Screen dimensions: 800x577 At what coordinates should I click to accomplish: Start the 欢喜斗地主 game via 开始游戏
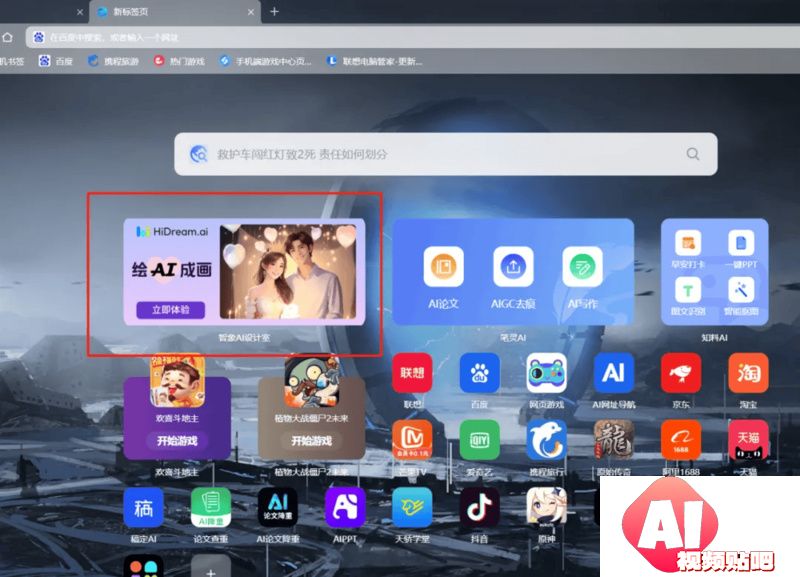177,441
